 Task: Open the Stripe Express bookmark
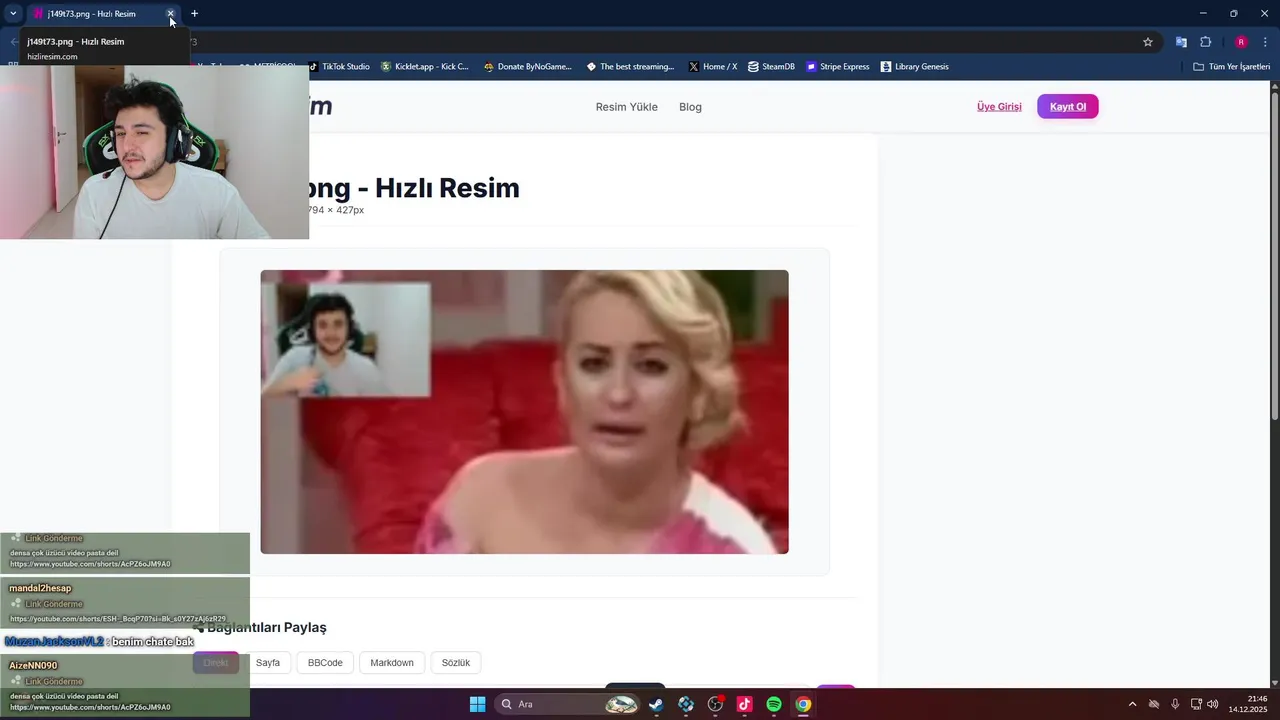tap(838, 67)
